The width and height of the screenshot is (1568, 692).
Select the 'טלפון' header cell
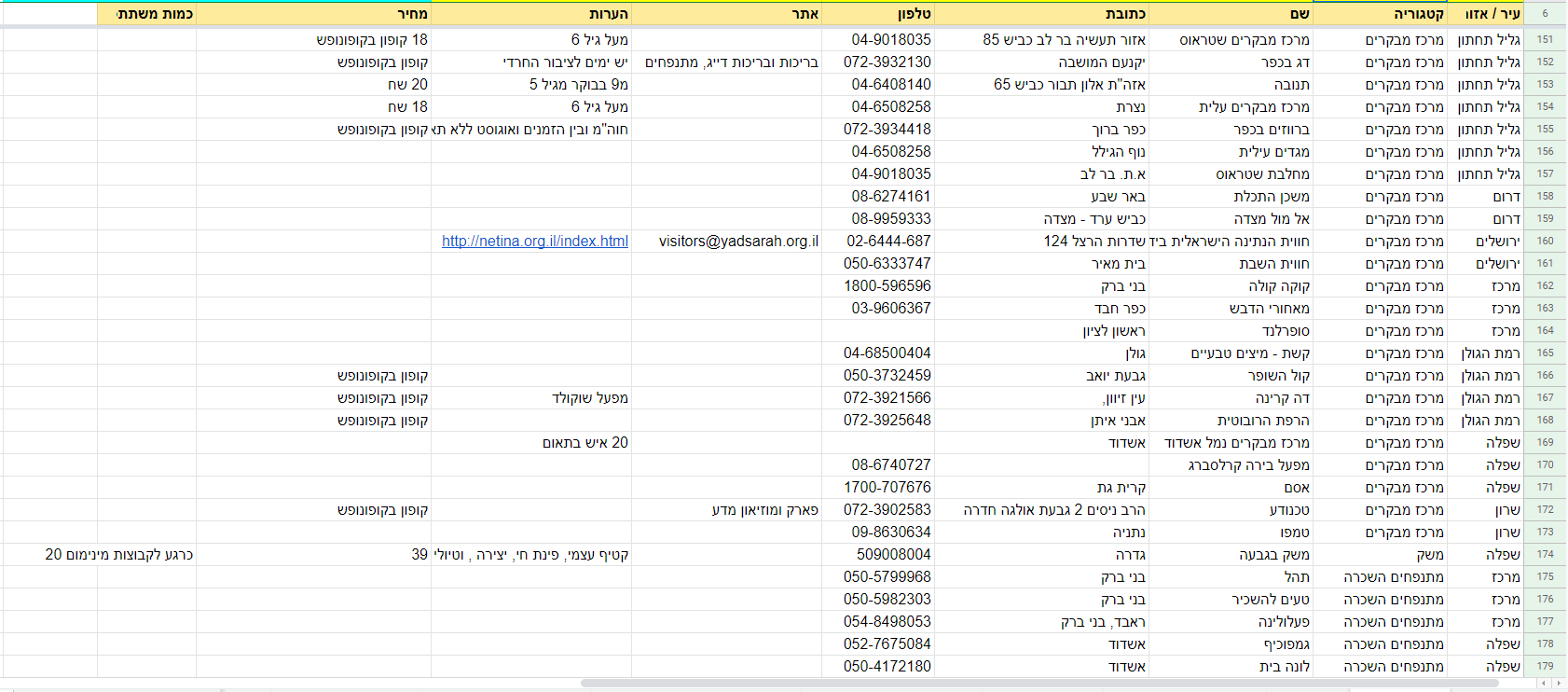tap(878, 14)
